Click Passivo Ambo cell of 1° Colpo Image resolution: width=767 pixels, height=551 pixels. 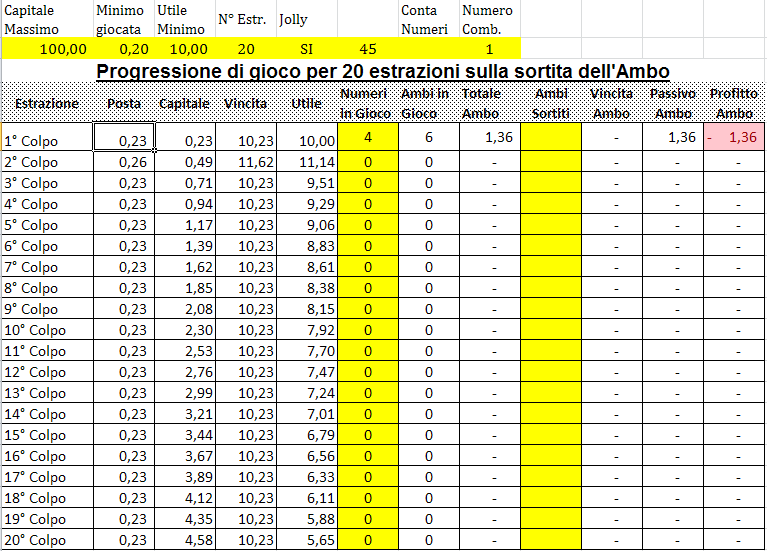point(673,137)
